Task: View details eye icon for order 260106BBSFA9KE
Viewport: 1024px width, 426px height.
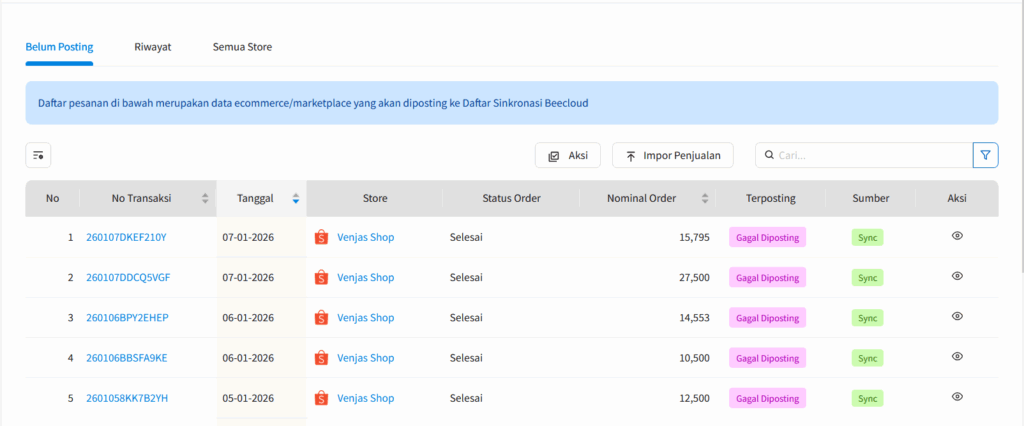Action: pos(957,357)
